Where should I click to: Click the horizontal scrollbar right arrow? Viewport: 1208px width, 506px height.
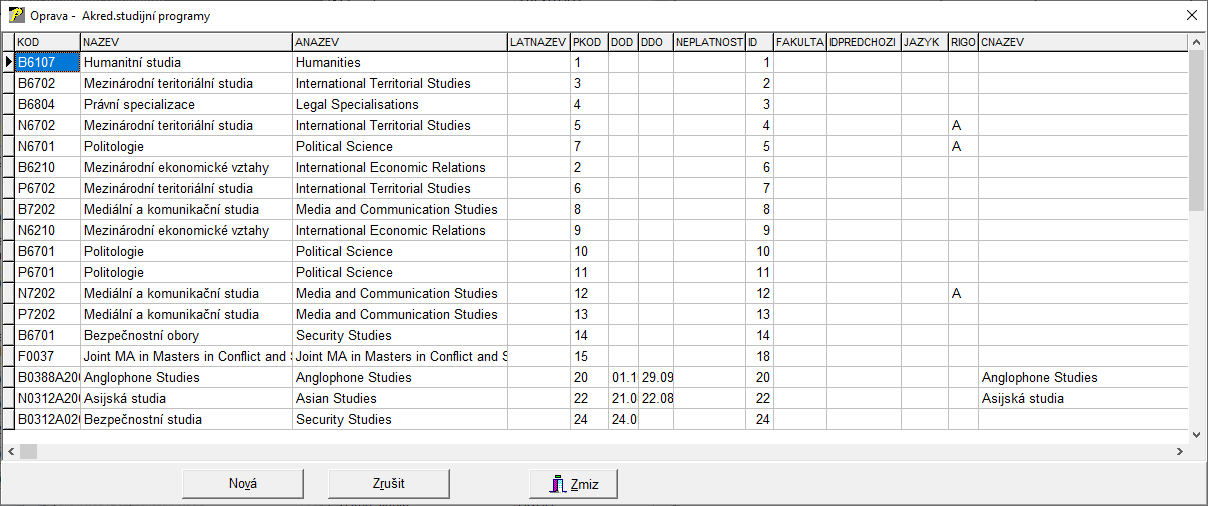coord(1180,452)
